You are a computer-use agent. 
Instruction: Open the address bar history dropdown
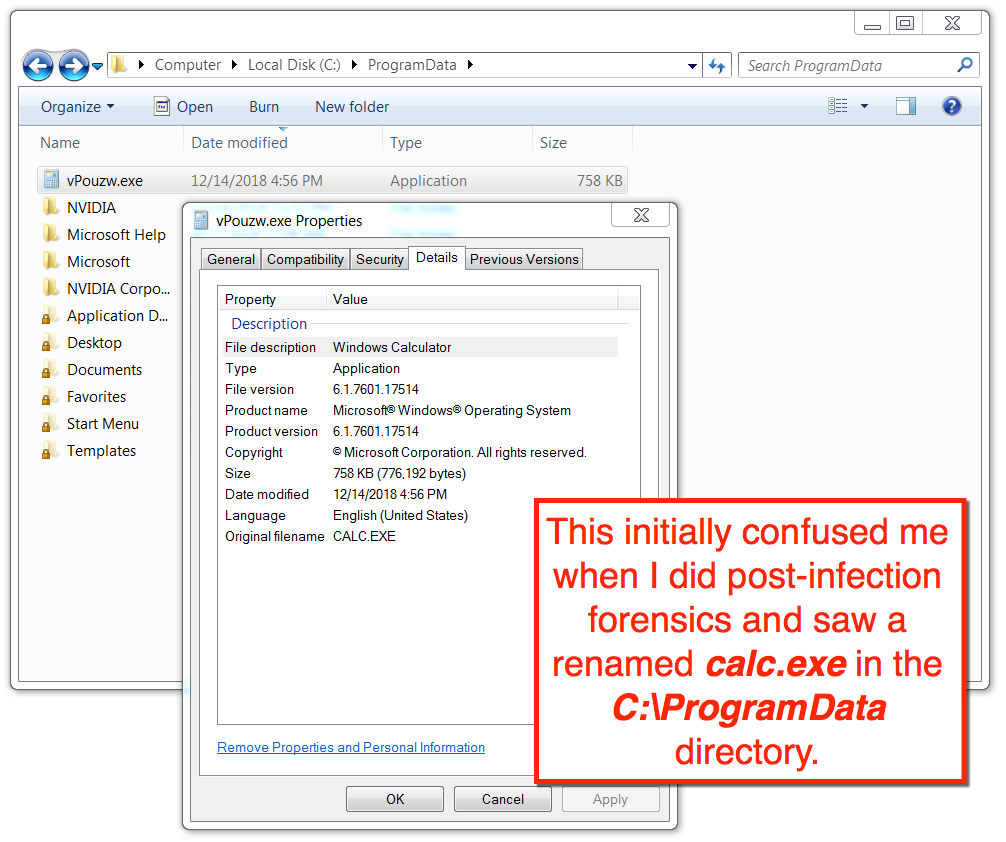tap(692, 65)
